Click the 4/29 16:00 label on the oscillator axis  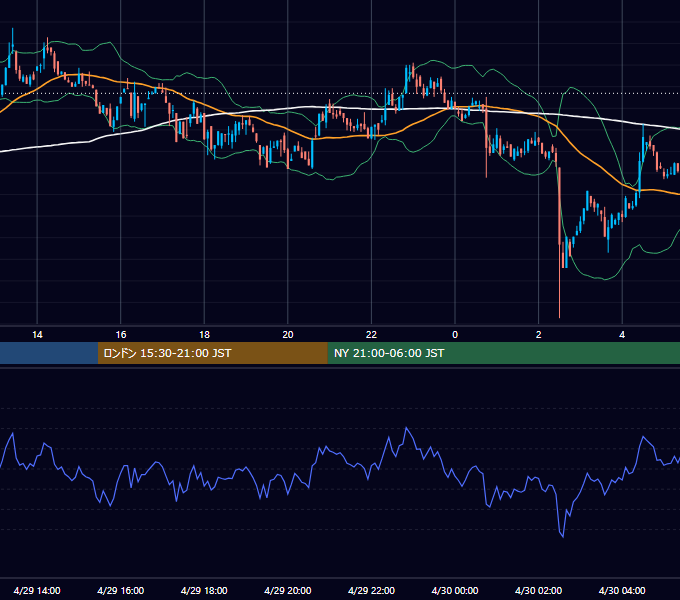[121, 590]
